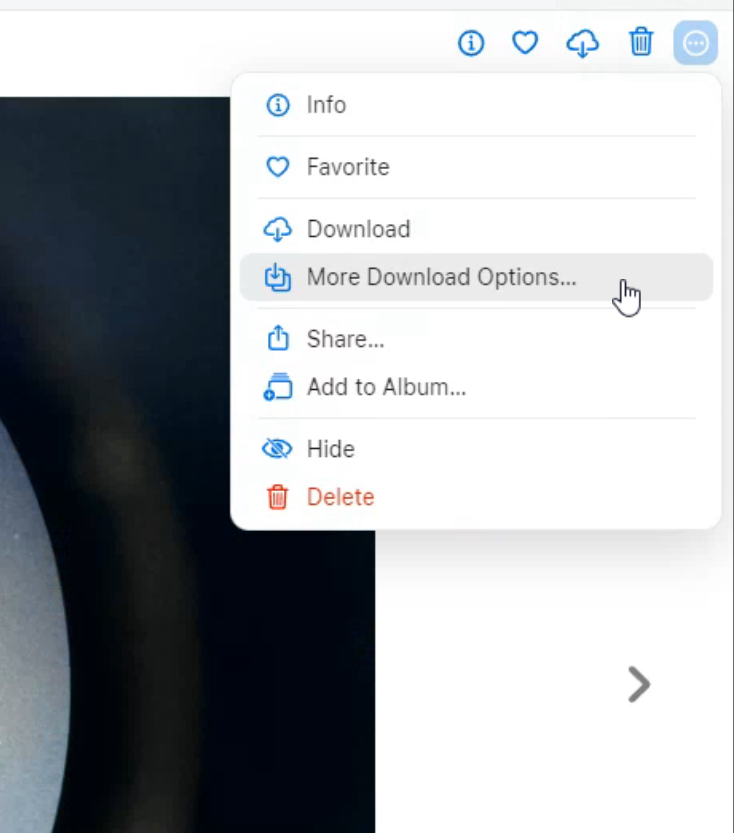The height and width of the screenshot is (833, 734).
Task: Click the cloud download icon in the toolbar
Action: pos(582,43)
